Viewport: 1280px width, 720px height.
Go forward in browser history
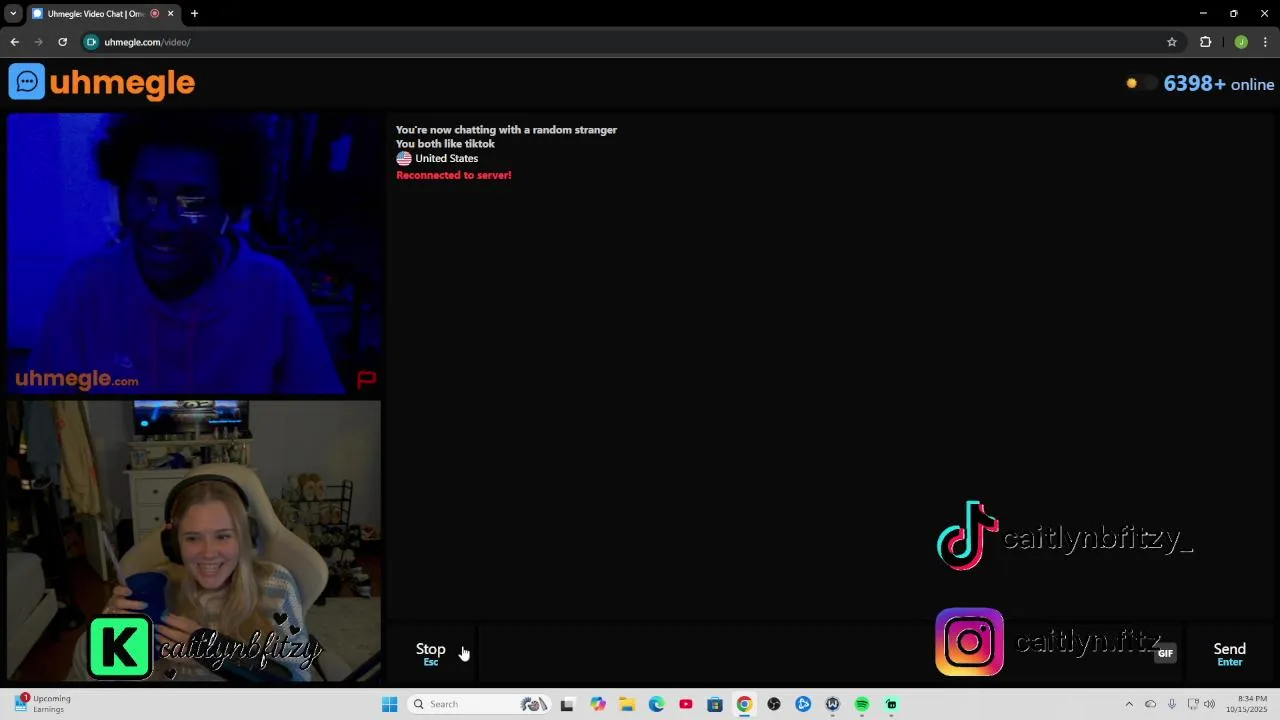point(38,42)
